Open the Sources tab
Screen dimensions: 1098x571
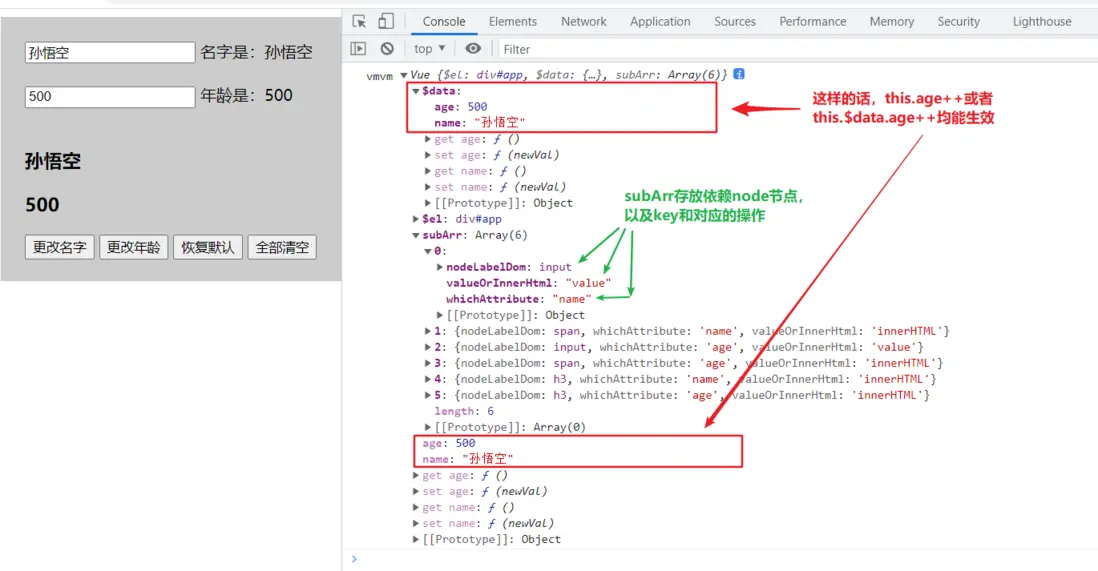(735, 22)
